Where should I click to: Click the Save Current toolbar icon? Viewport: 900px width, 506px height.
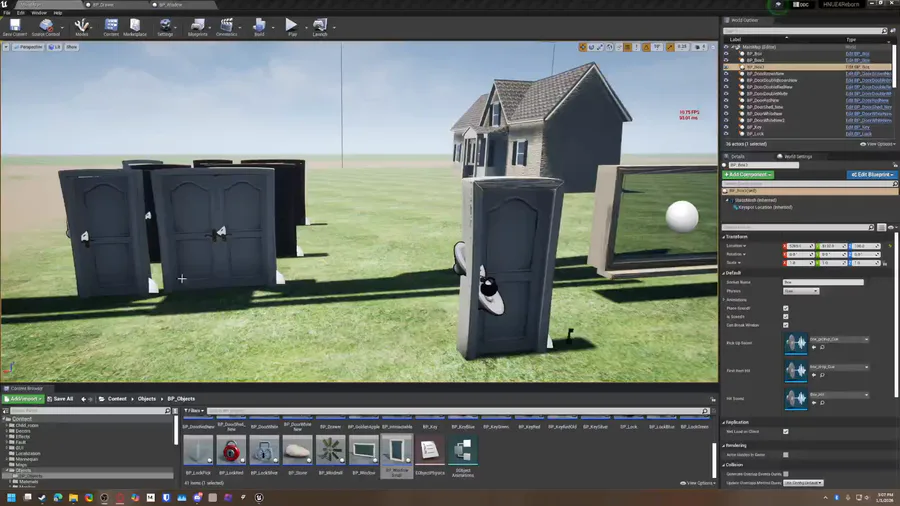(x=15, y=26)
